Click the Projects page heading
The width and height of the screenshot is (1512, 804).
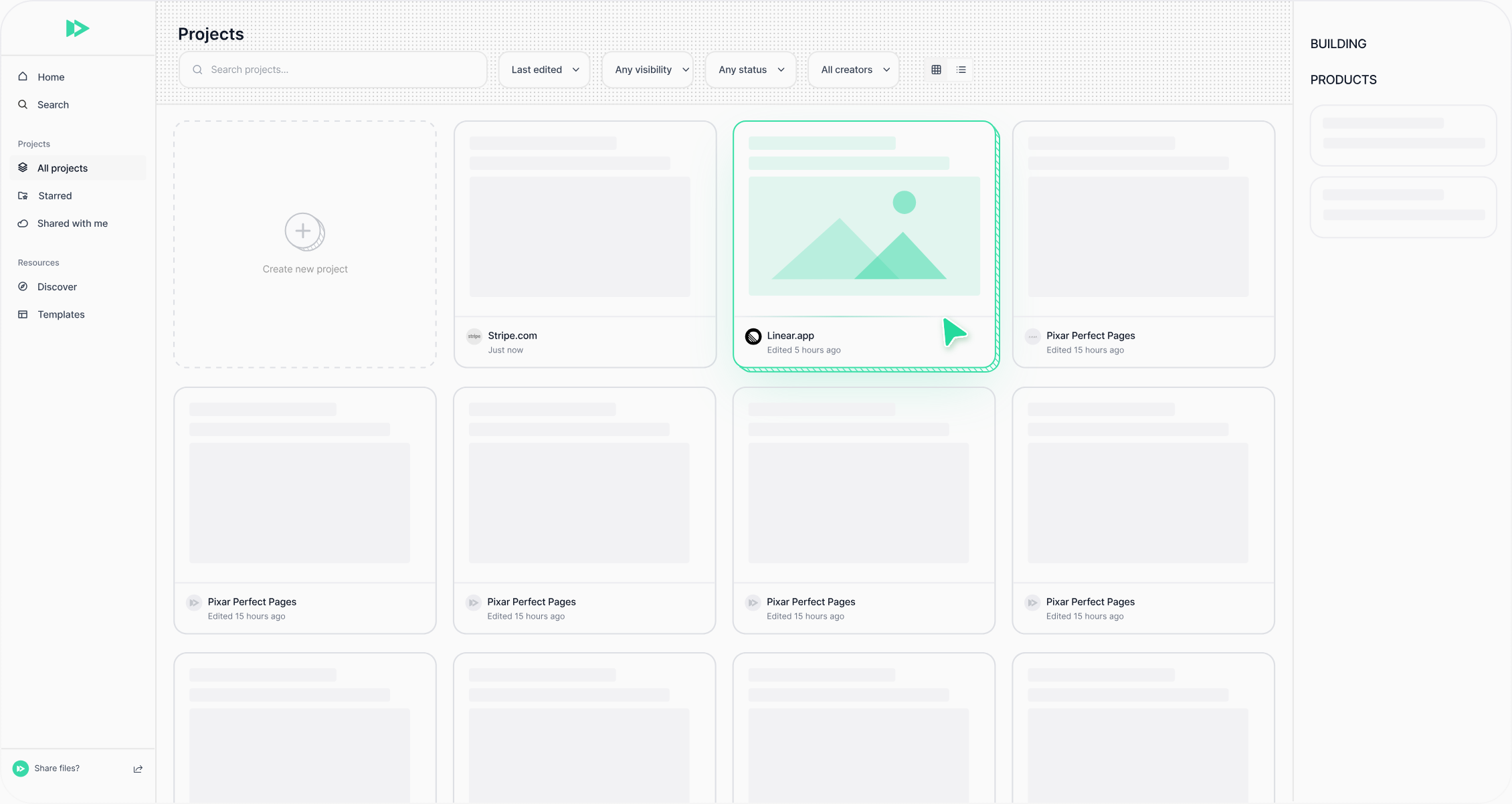point(211,34)
